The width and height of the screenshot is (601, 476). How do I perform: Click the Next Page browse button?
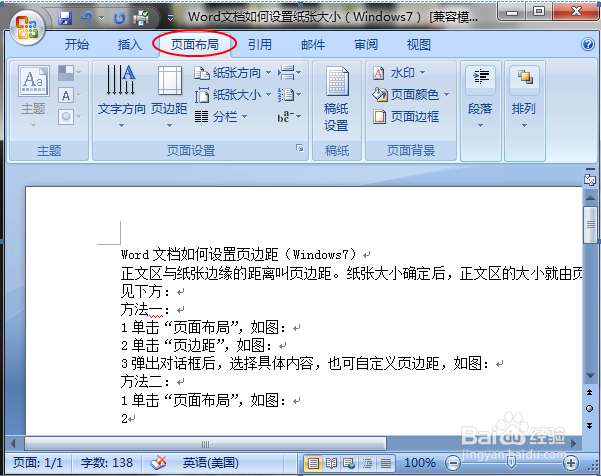(x=590, y=425)
